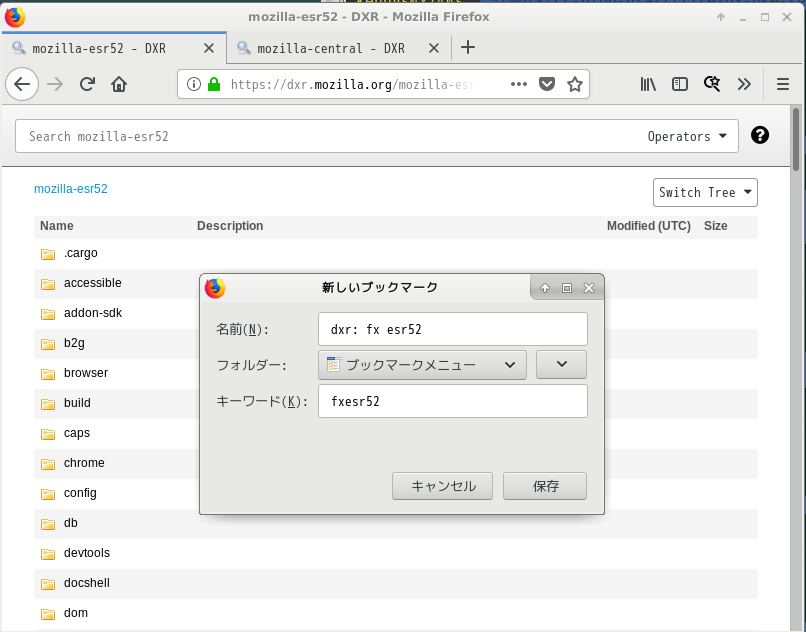Switch to the mozilla-central - DXR tab

click(330, 48)
